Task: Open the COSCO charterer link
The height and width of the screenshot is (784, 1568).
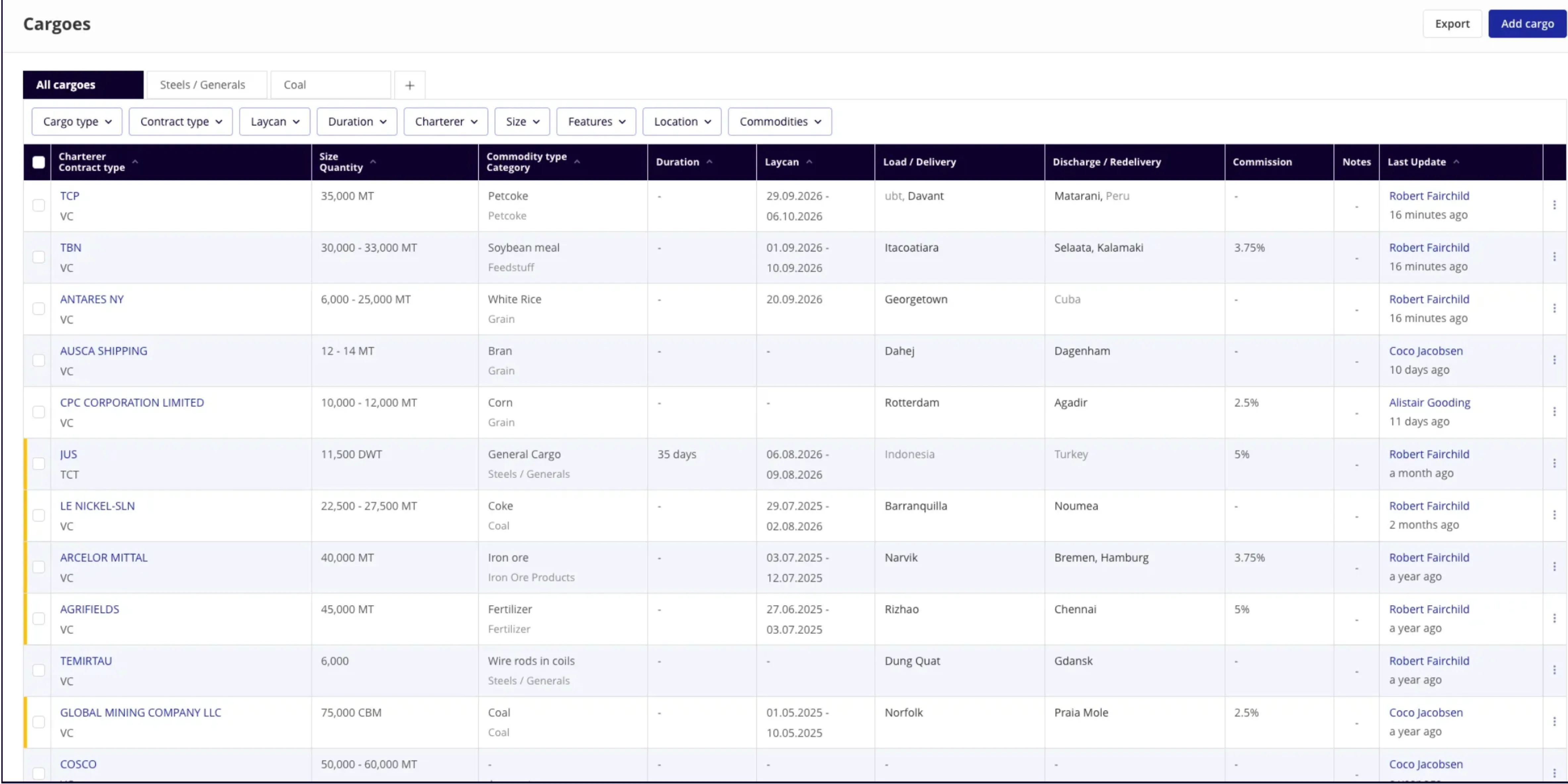Action: click(78, 764)
